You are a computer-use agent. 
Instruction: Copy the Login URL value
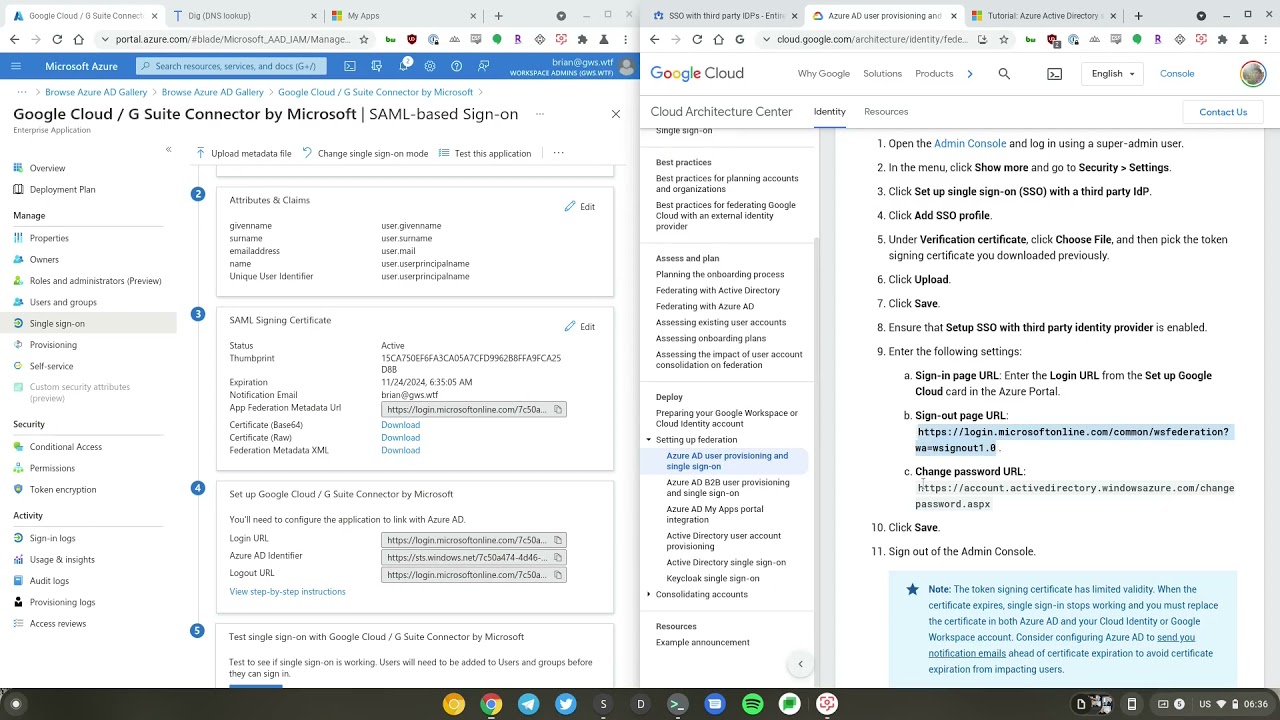coord(558,540)
